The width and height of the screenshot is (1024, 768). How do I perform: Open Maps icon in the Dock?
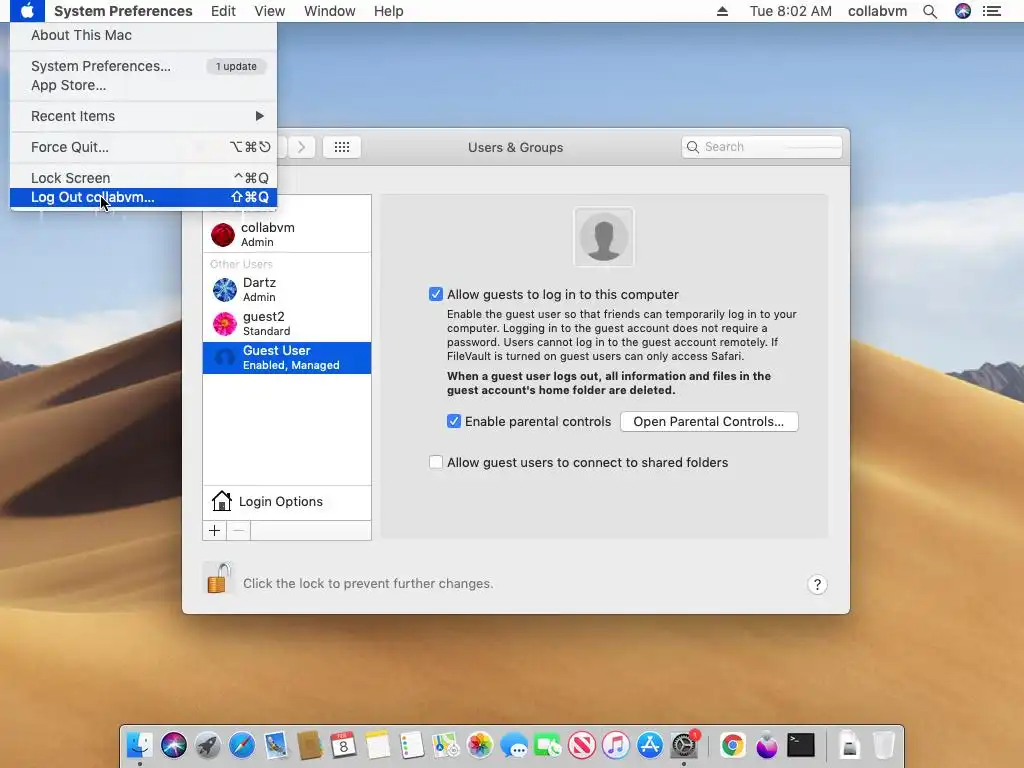tap(445, 745)
